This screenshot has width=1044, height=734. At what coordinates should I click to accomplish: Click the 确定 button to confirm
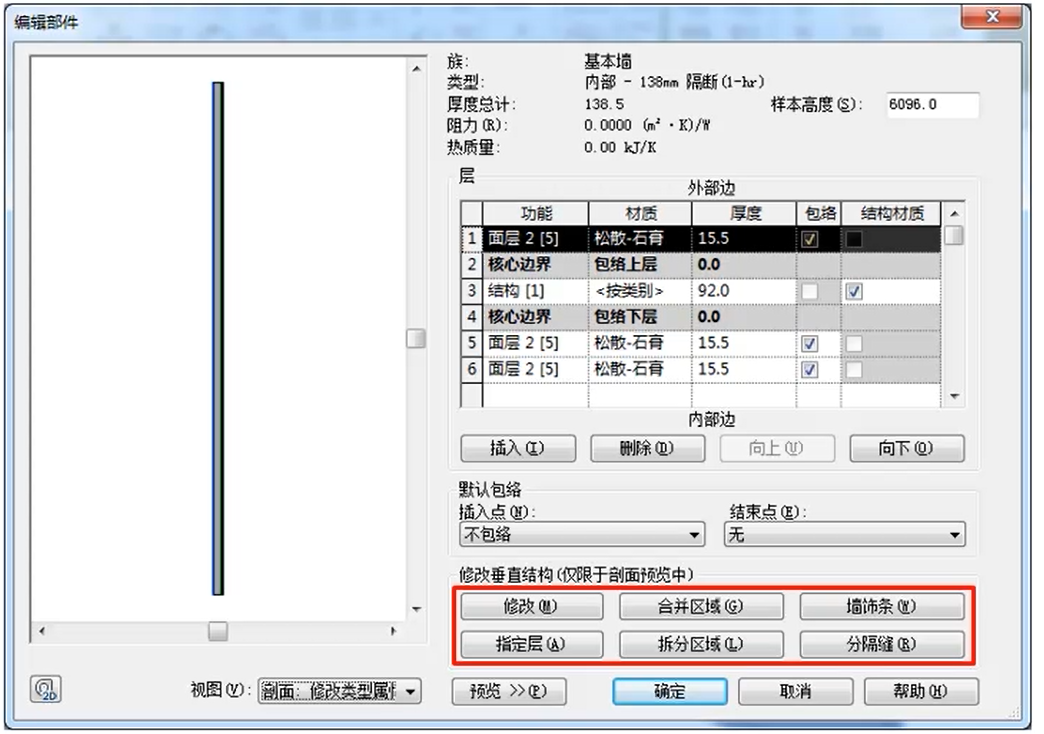click(669, 691)
